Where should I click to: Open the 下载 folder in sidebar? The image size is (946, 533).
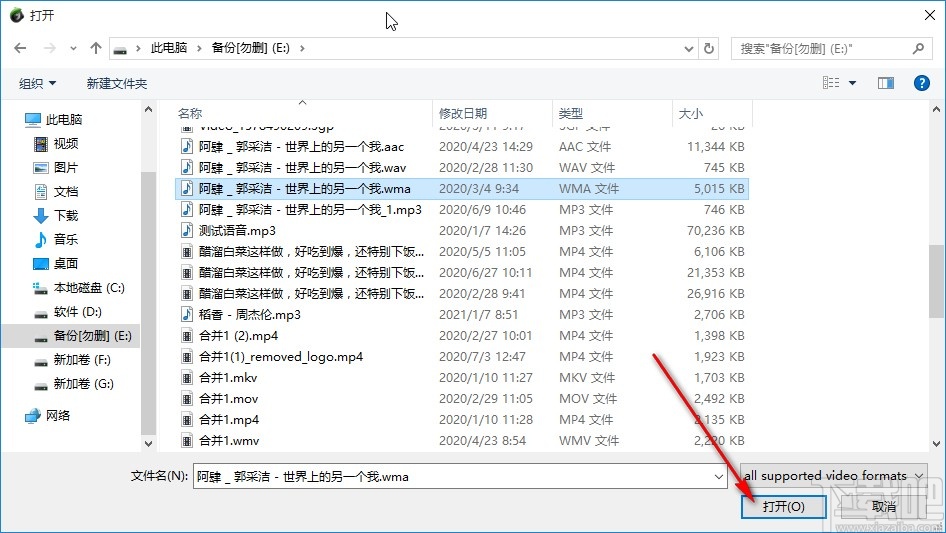click(56, 215)
